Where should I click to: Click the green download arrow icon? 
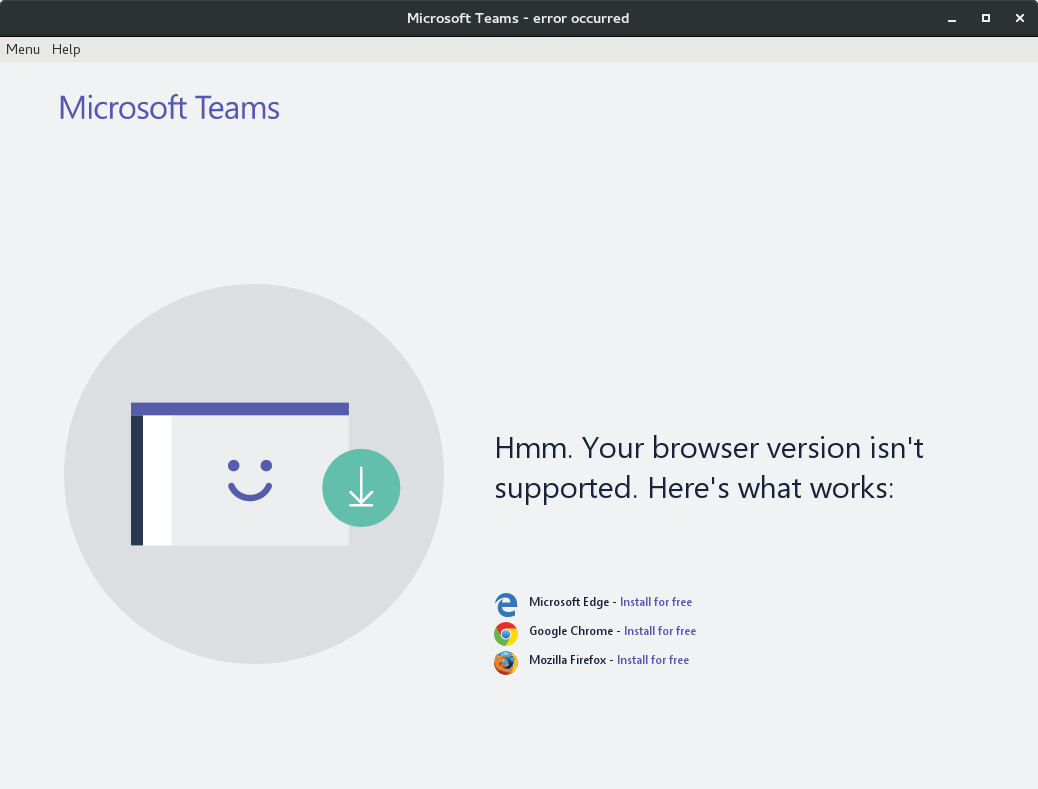[x=361, y=488]
